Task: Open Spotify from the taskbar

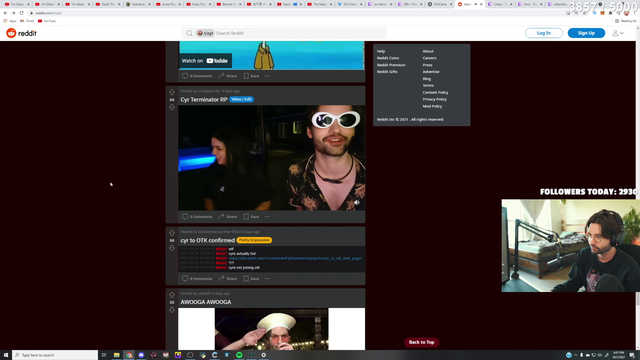Action: (239, 355)
